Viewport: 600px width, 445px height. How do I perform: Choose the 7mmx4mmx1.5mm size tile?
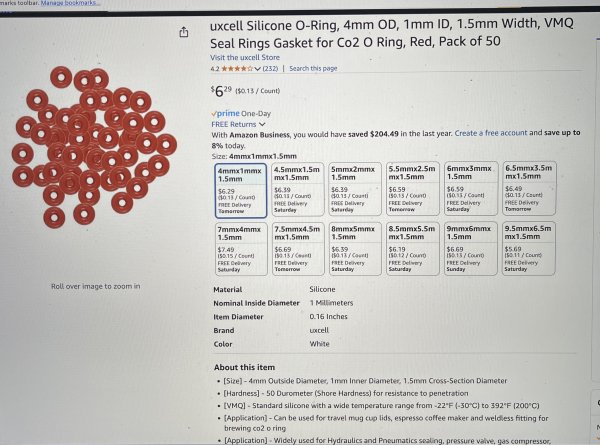[x=241, y=249]
